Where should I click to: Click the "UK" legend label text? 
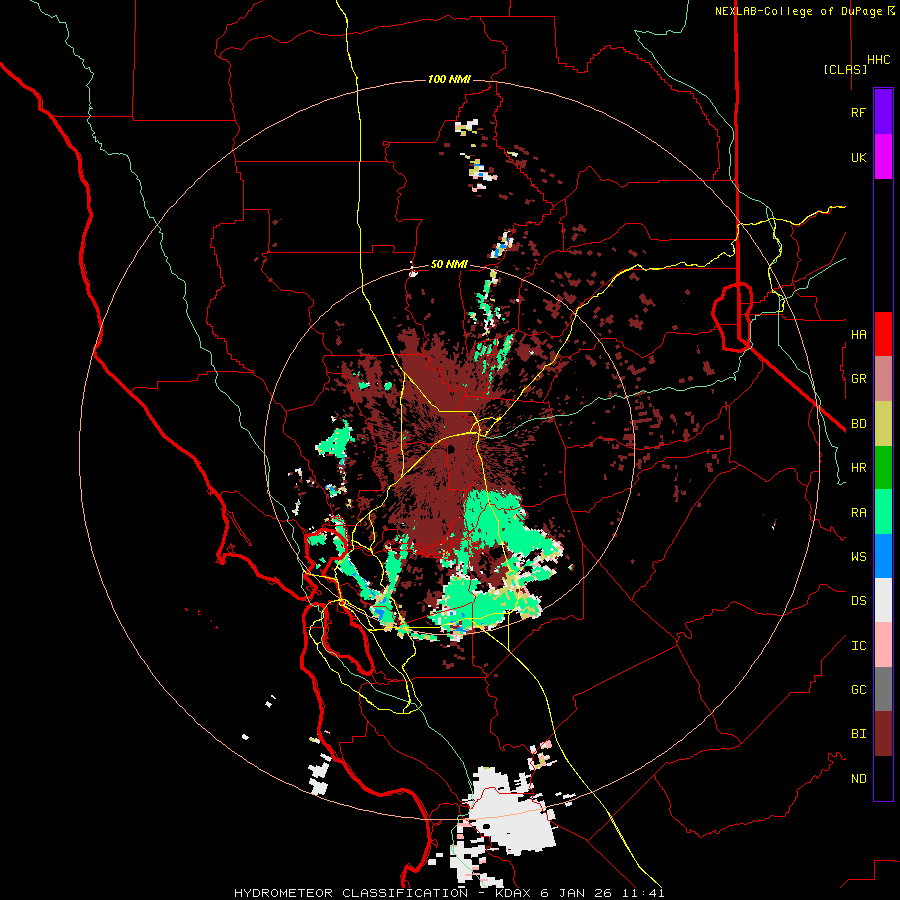pos(858,158)
